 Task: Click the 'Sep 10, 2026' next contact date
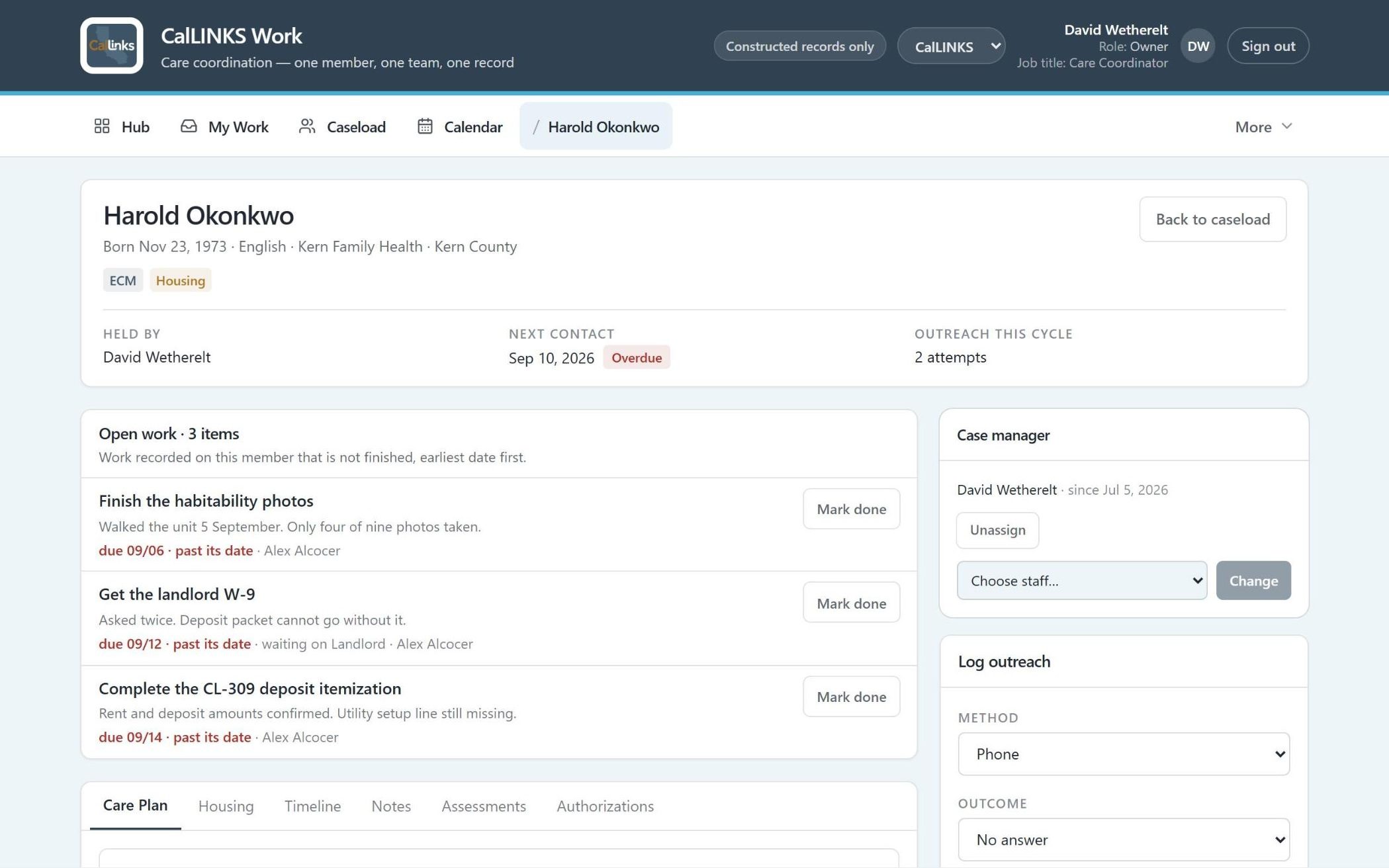pos(551,358)
